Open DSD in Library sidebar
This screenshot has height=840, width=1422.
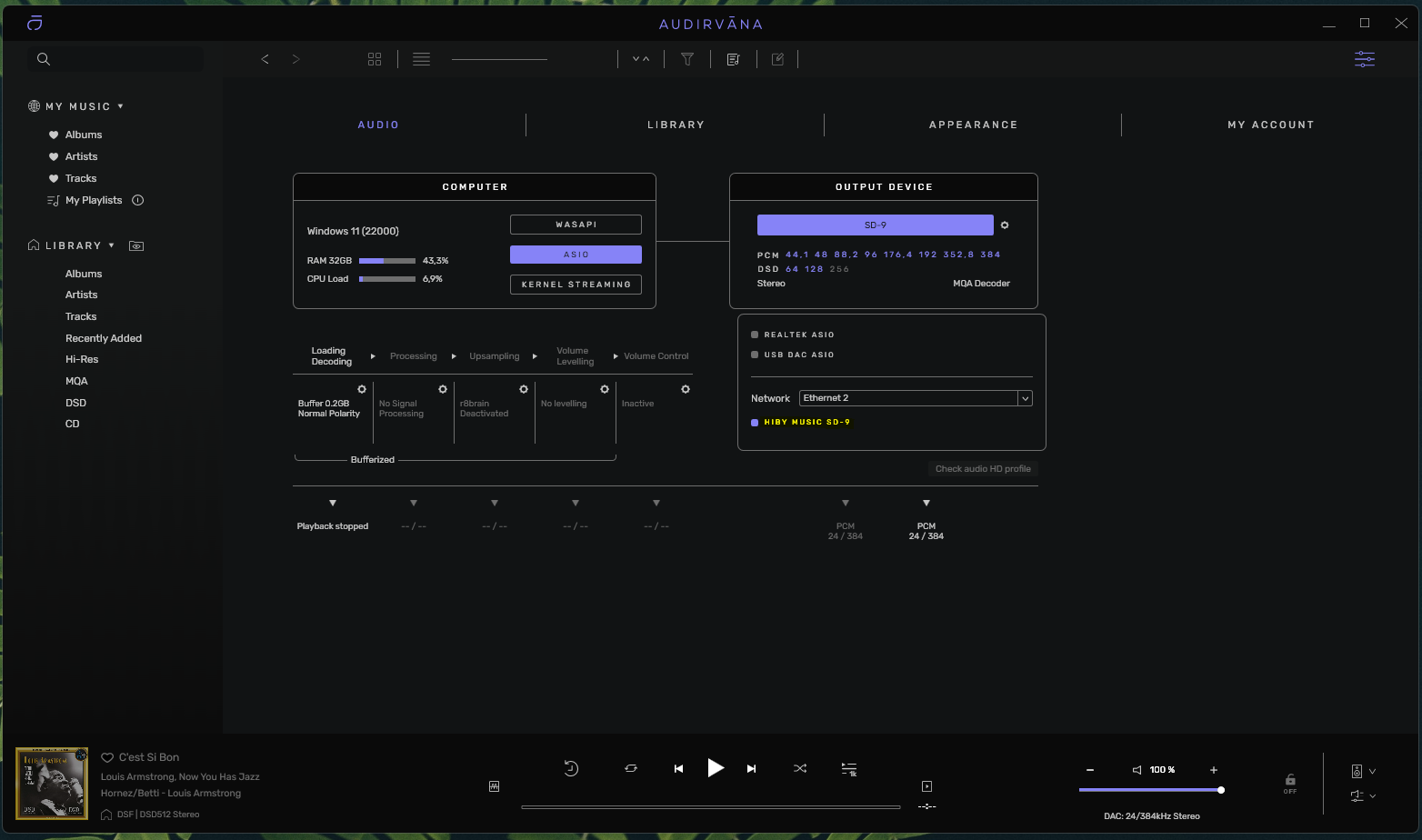(75, 403)
